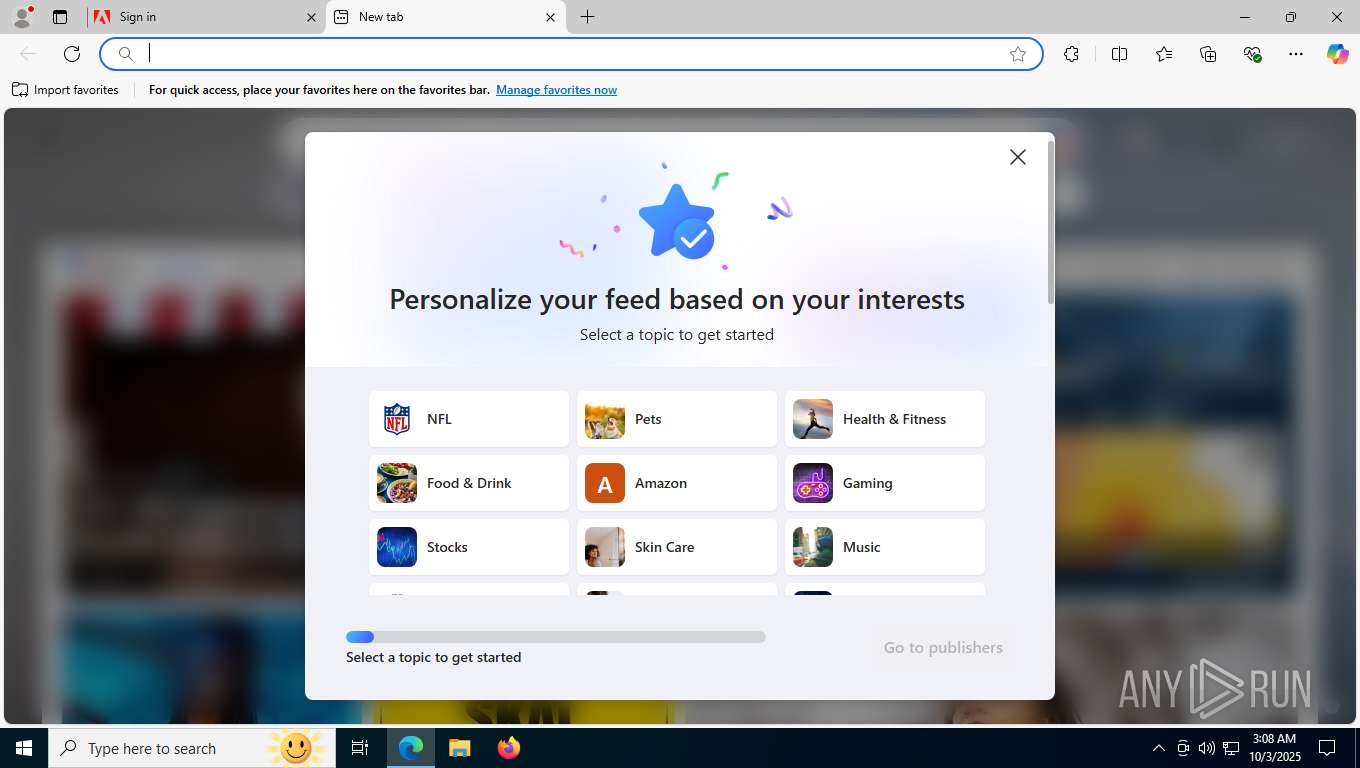The height and width of the screenshot is (768, 1360).
Task: Close the Sign in tab
Action: (311, 17)
